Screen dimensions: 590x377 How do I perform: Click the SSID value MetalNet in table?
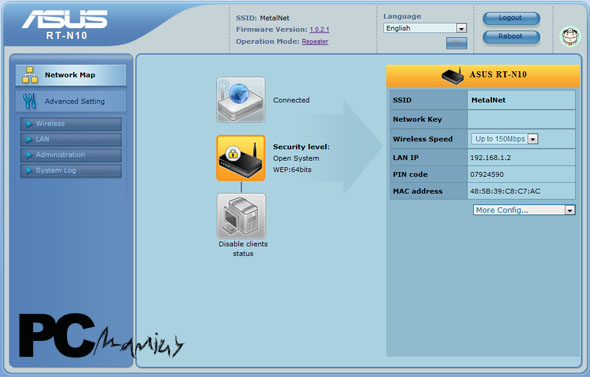click(488, 100)
